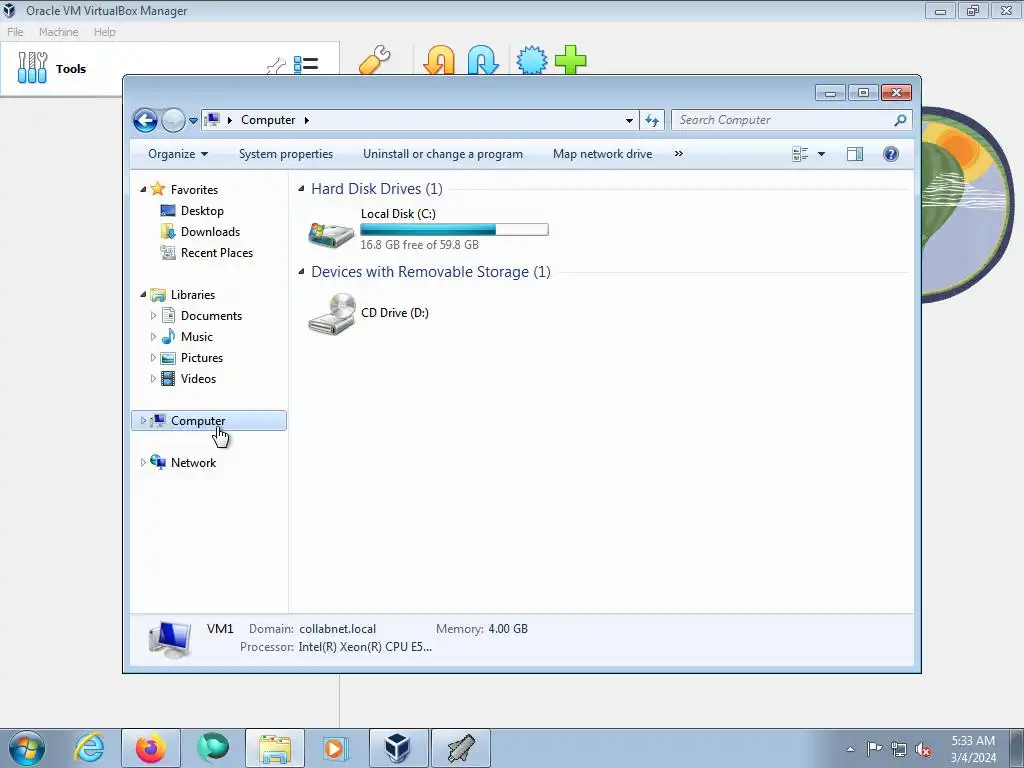Click the Change your view icon
The width and height of the screenshot is (1024, 768).
(800, 154)
